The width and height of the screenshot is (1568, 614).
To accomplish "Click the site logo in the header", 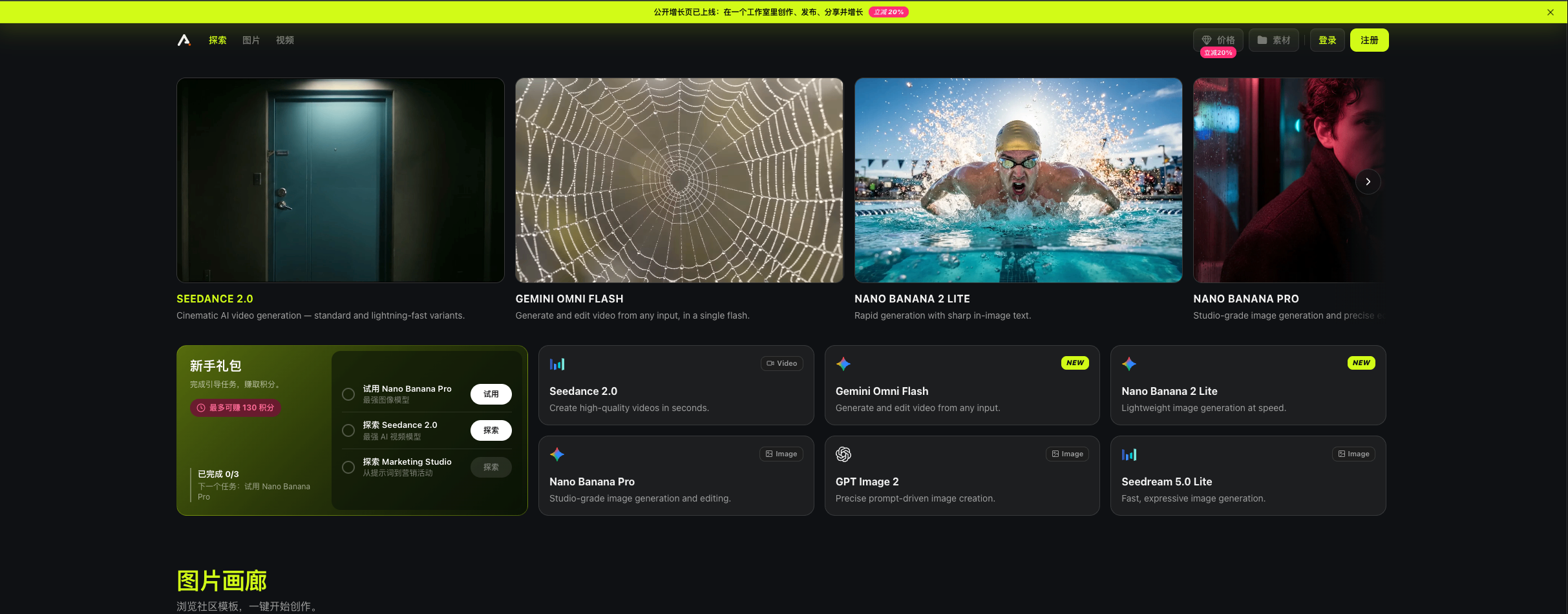I will (x=184, y=40).
